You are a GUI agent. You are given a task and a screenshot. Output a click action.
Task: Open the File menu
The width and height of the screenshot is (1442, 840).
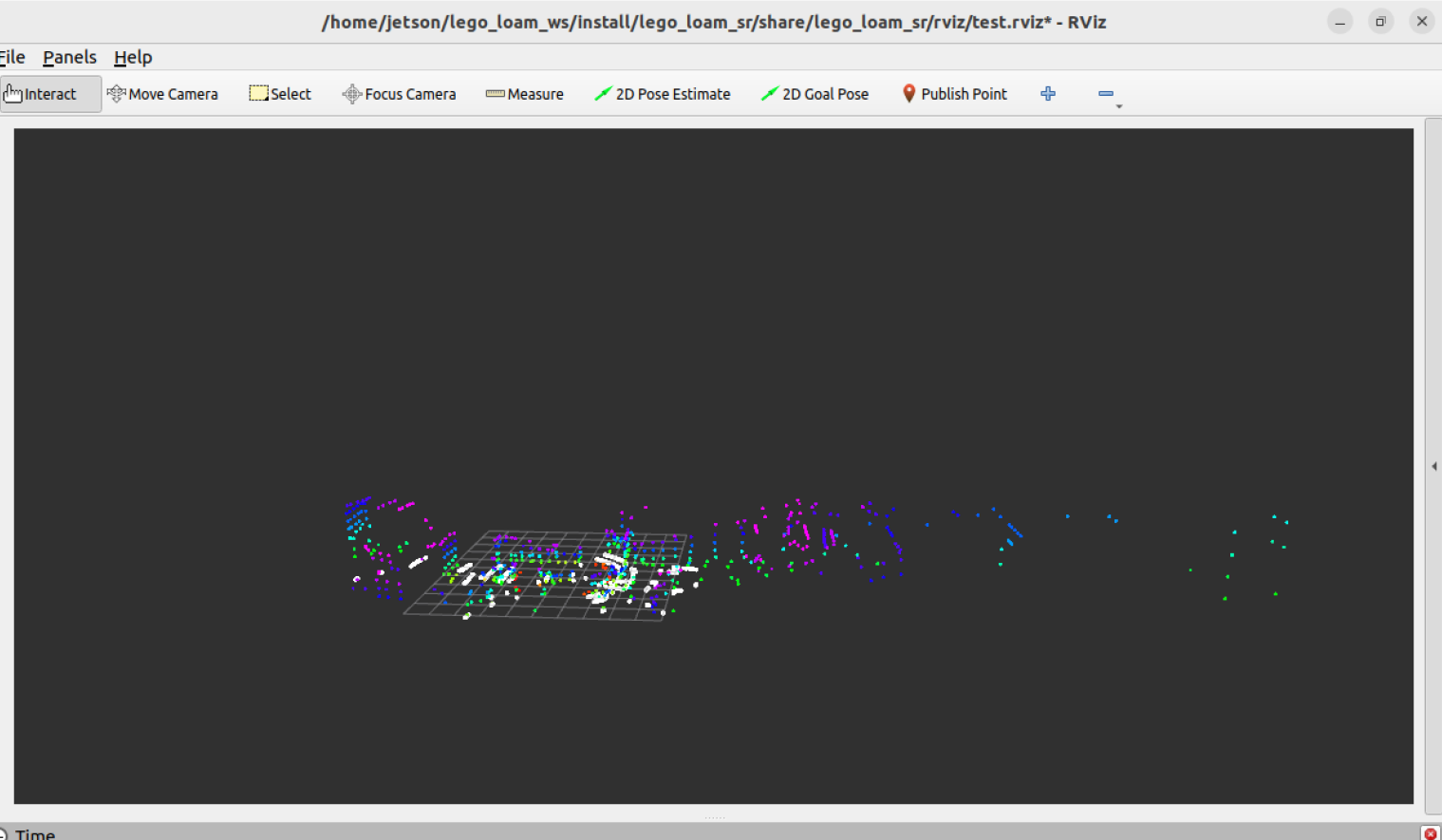point(11,57)
